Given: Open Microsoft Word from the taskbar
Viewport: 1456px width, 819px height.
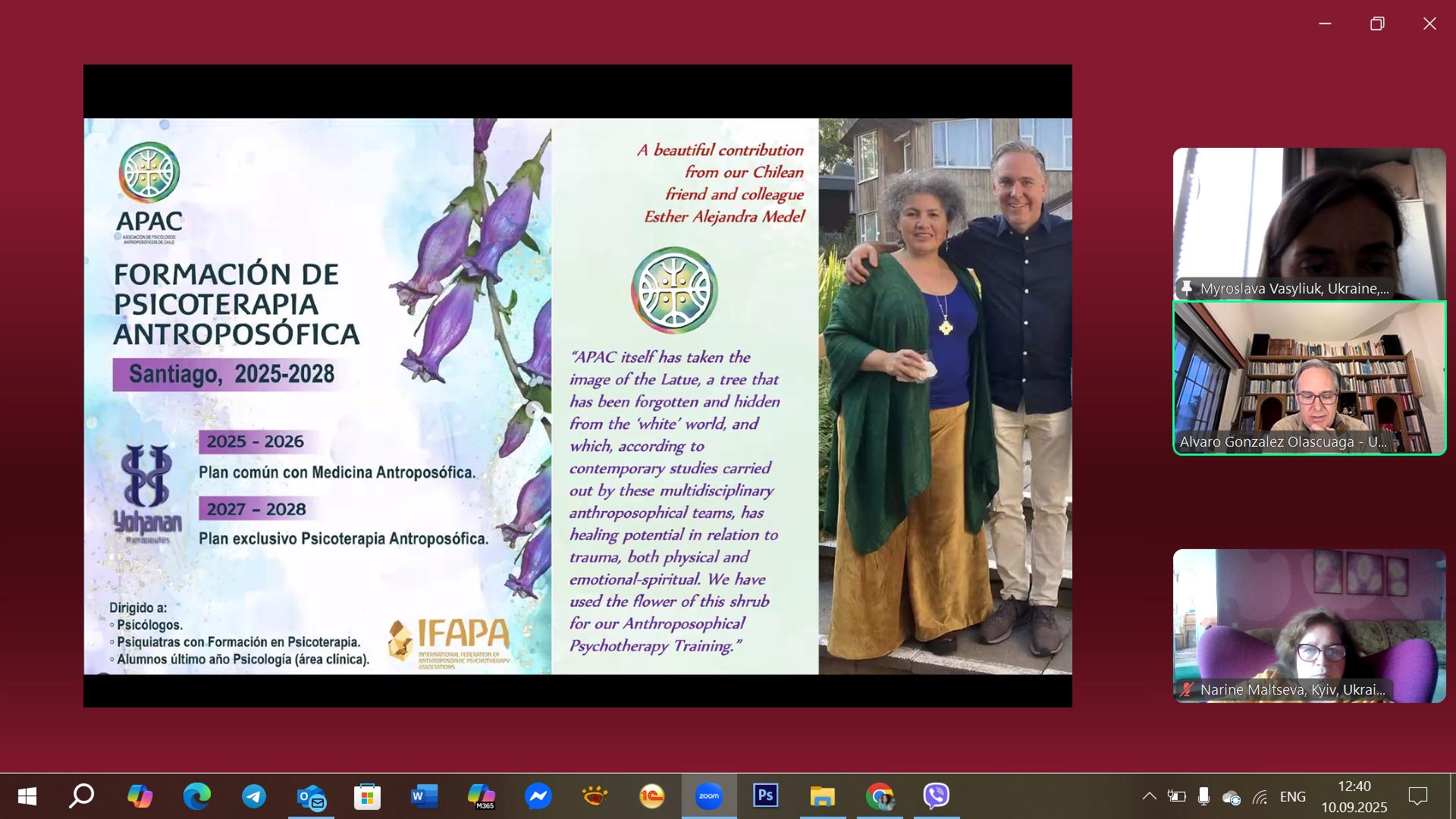Looking at the screenshot, I should coord(424,796).
